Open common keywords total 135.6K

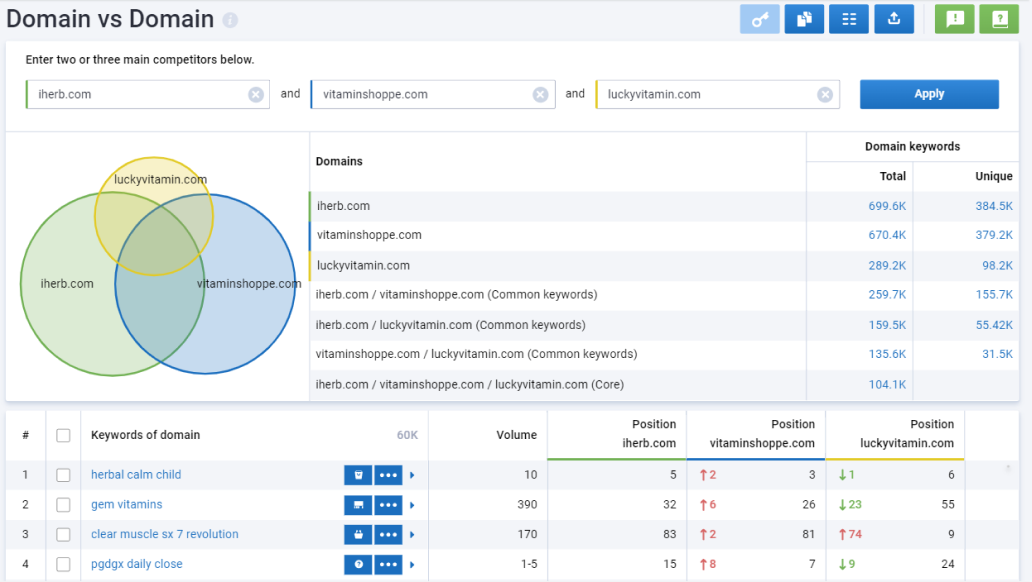[x=887, y=354]
